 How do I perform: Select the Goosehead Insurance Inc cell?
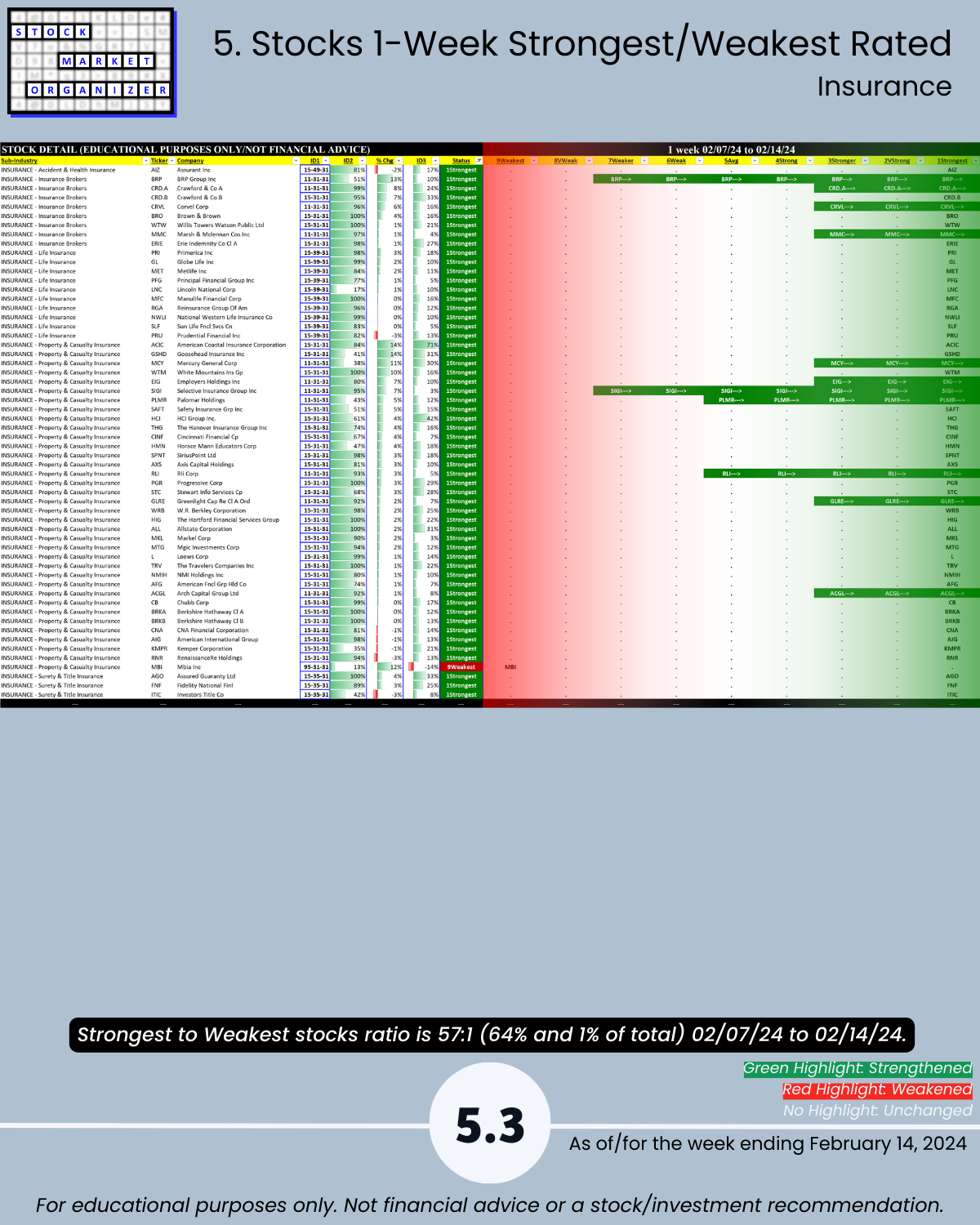[x=238, y=354]
